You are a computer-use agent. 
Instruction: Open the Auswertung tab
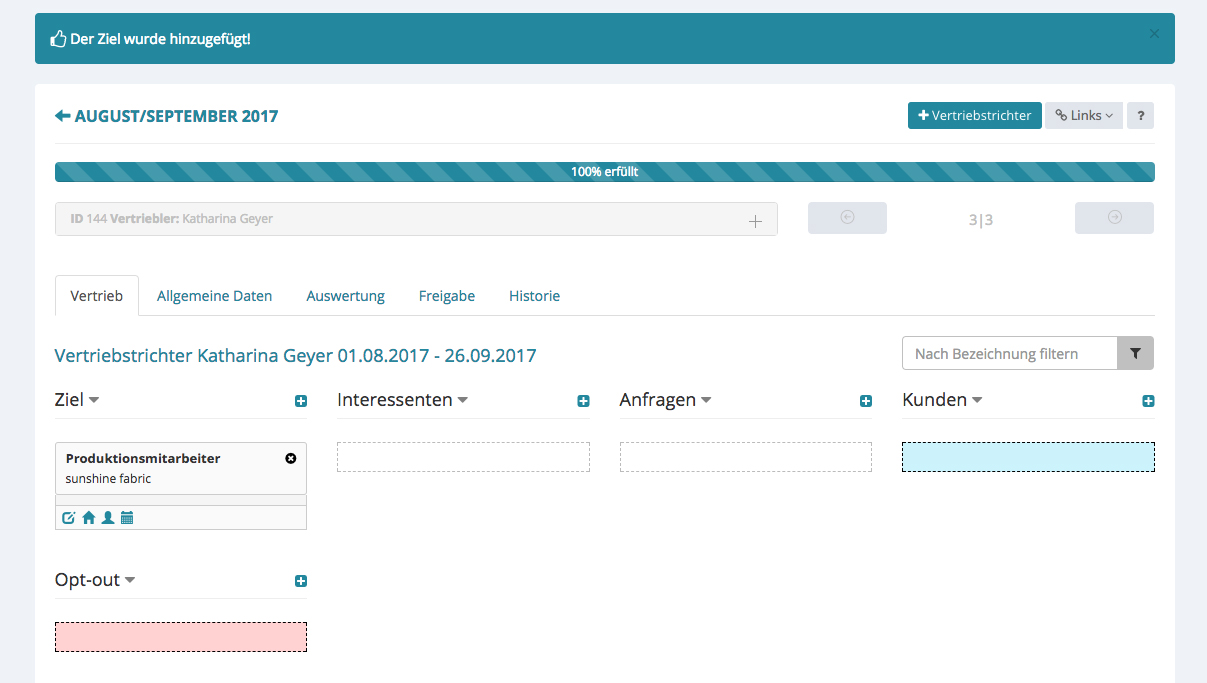(x=345, y=296)
